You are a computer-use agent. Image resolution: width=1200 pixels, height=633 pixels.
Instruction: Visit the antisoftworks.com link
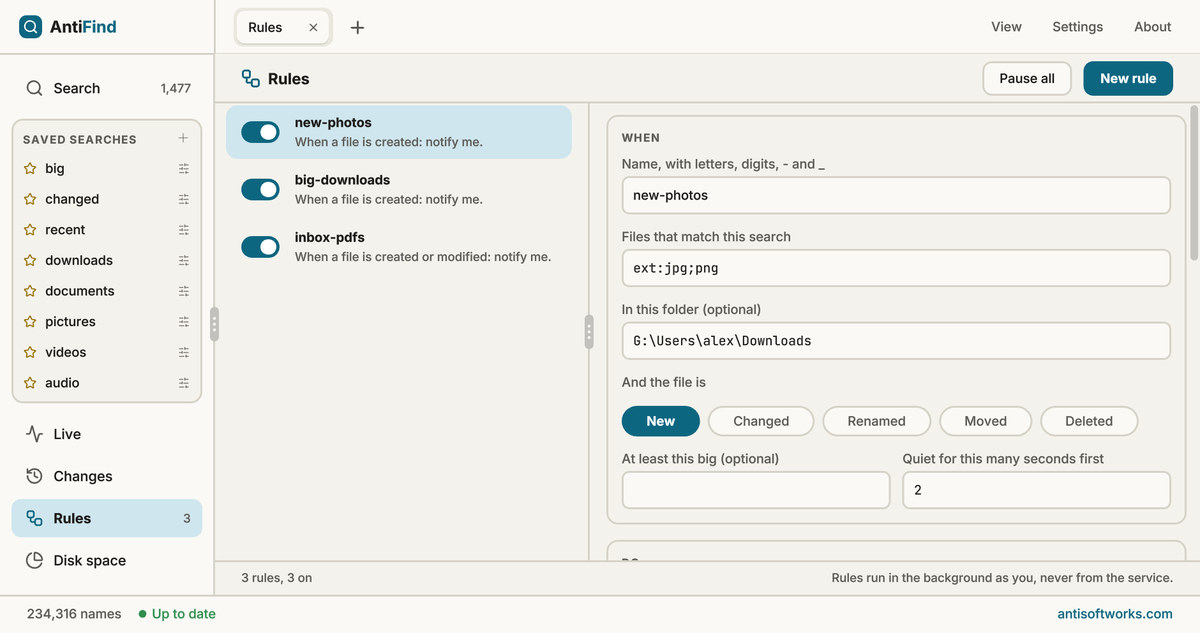pyautogui.click(x=1115, y=614)
